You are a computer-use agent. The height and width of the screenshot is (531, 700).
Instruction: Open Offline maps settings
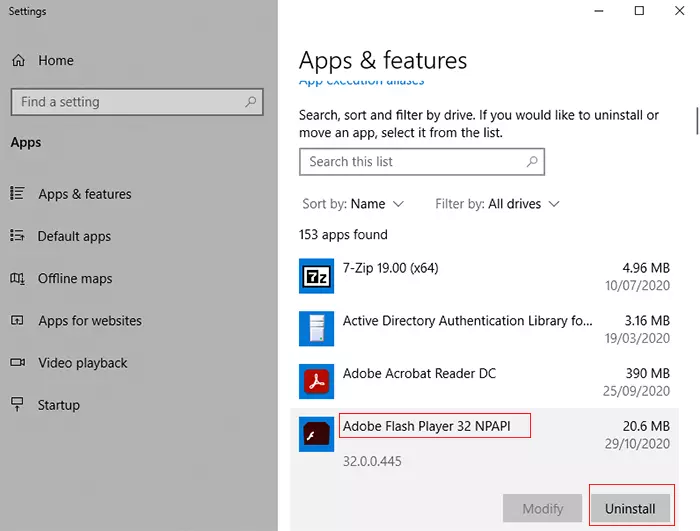(75, 279)
